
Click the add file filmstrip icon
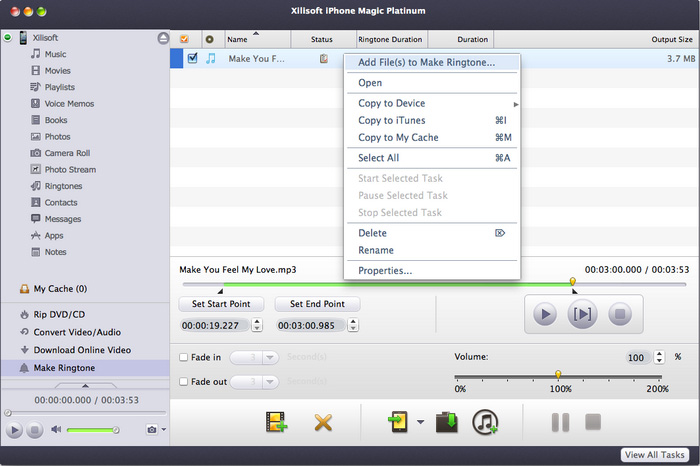[276, 422]
